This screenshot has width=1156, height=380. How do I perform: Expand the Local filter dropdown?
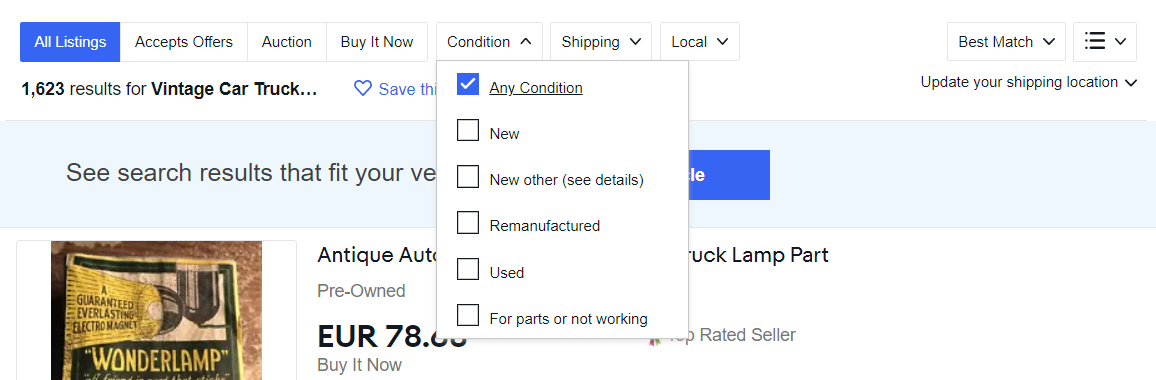[x=700, y=42]
